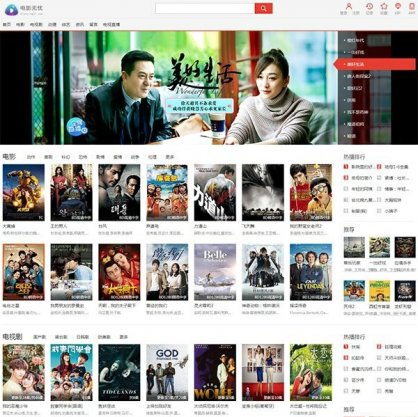Open the Belle movie poster

tap(215, 272)
